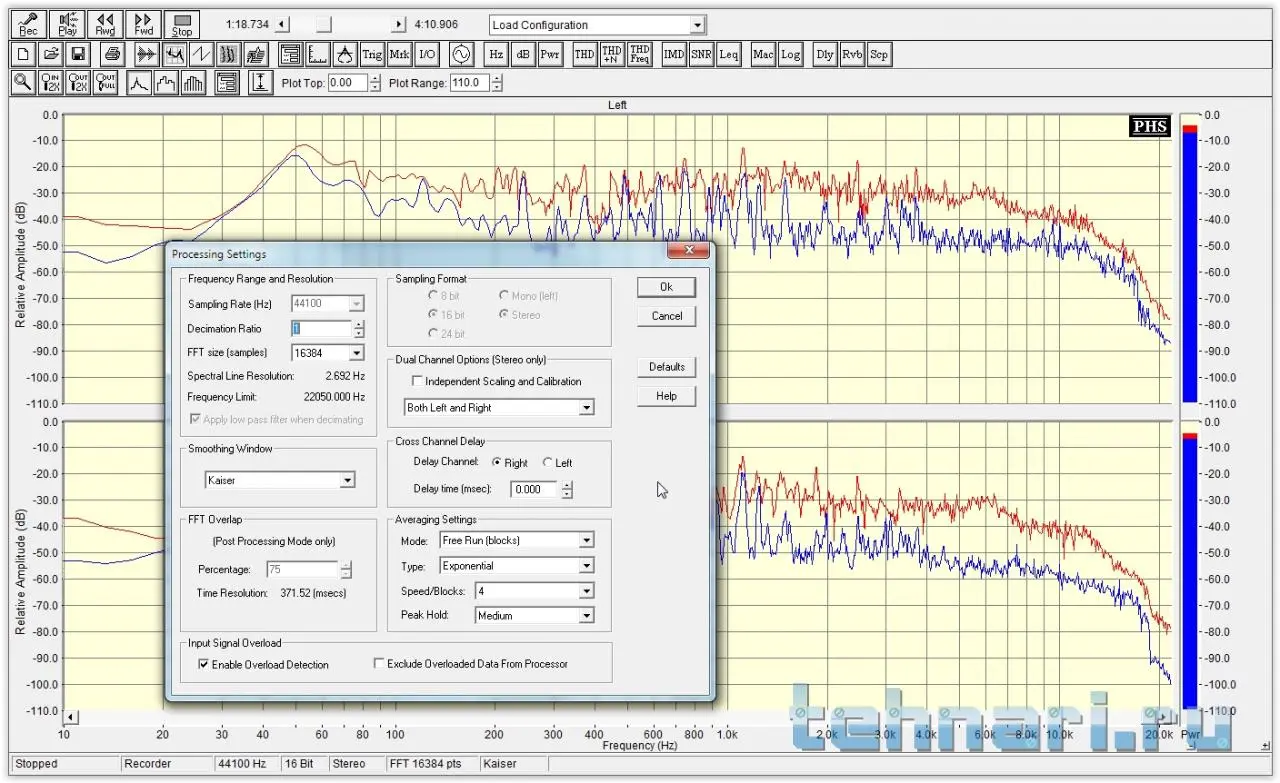Restore values with the Defaults button
The image size is (1280, 783).
(x=667, y=367)
